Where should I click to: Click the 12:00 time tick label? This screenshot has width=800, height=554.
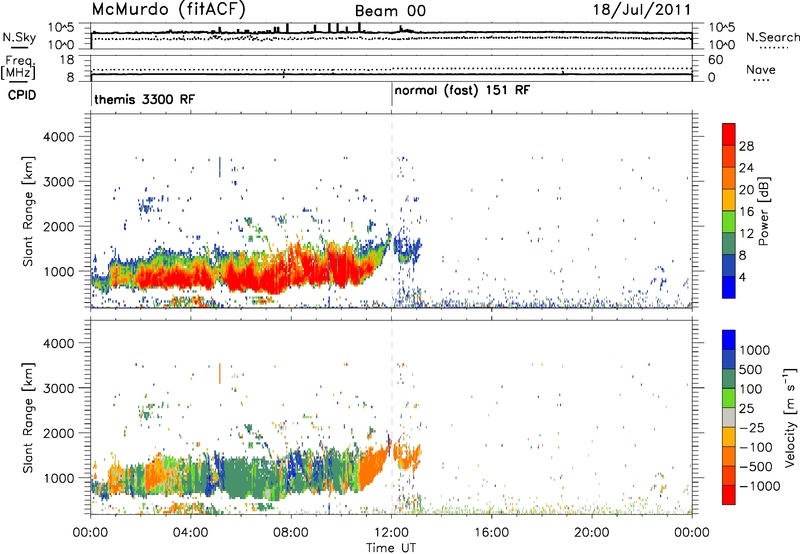click(x=391, y=533)
